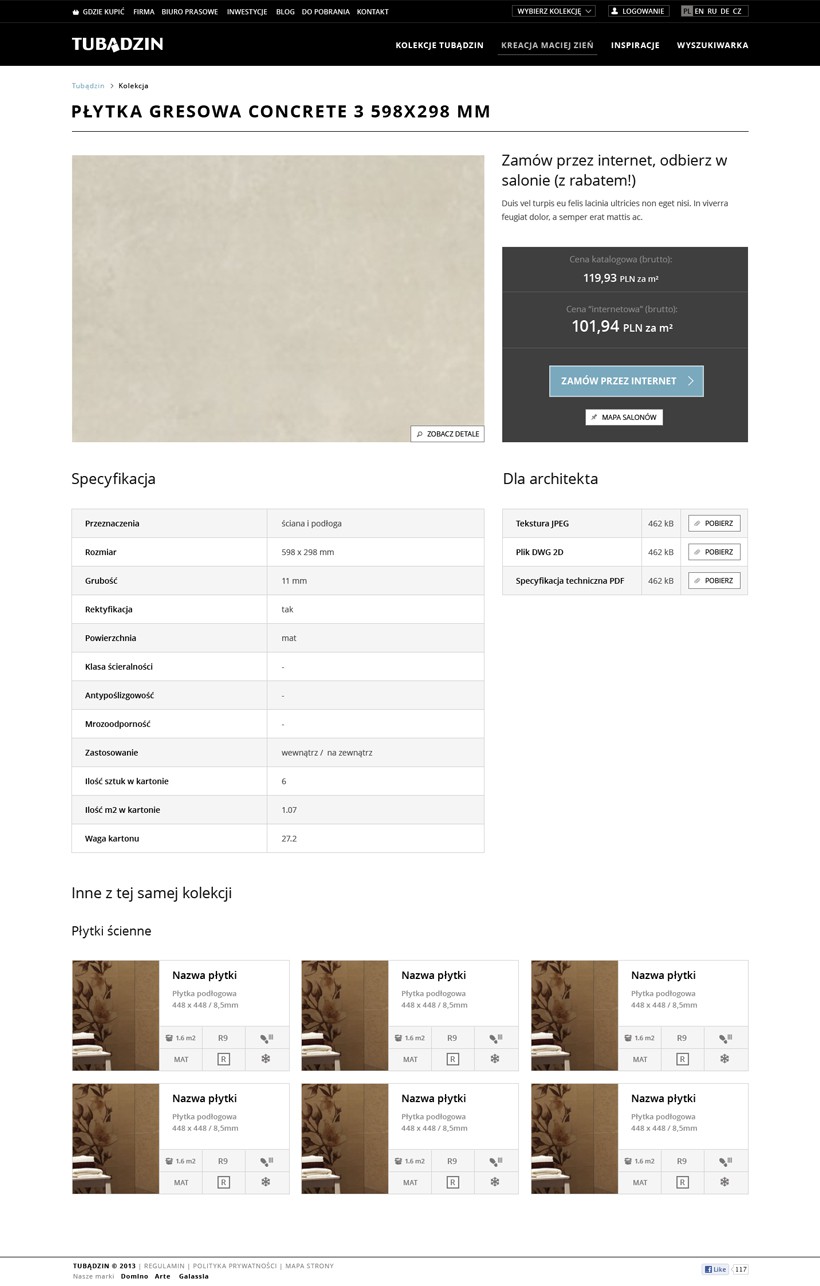Click snowflake frost icon on top-left tile card
This screenshot has height=1286, width=820.
[266, 1059]
